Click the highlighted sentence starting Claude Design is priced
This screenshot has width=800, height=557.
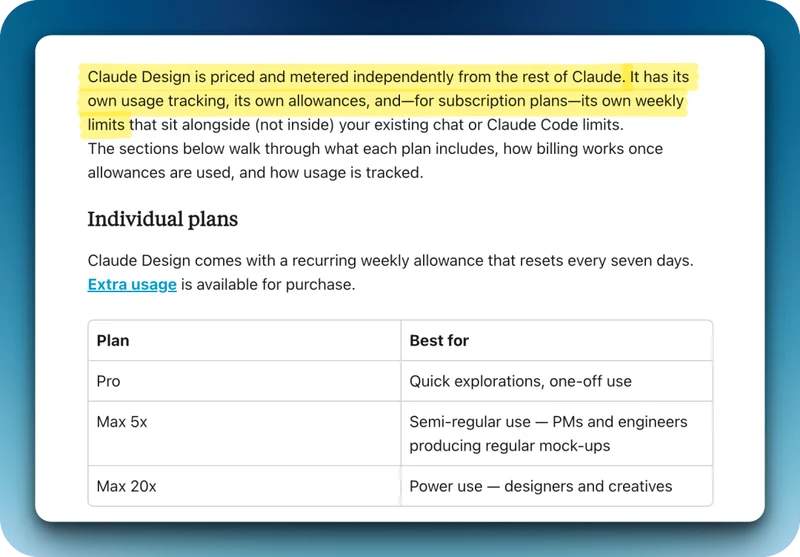tap(355, 77)
